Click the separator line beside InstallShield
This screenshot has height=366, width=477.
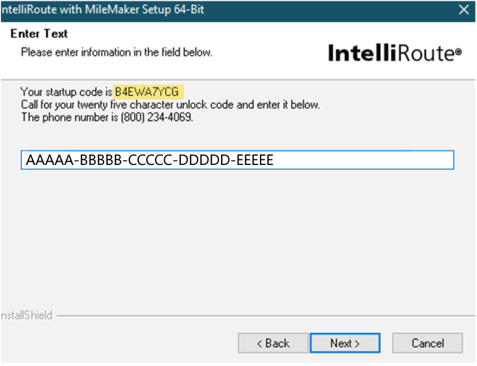pos(266,315)
